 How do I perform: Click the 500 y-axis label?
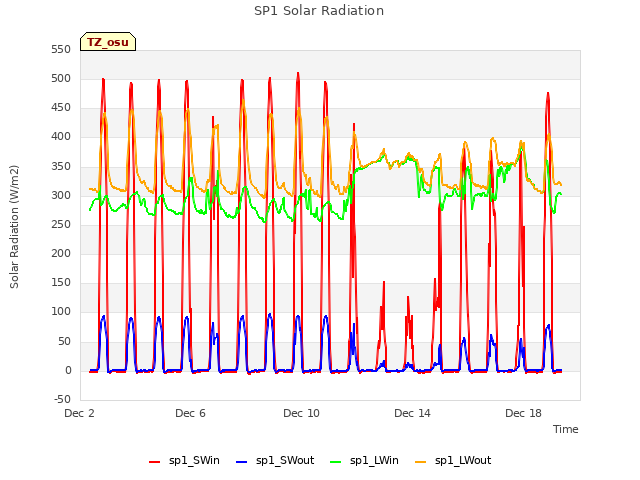[x=61, y=79]
